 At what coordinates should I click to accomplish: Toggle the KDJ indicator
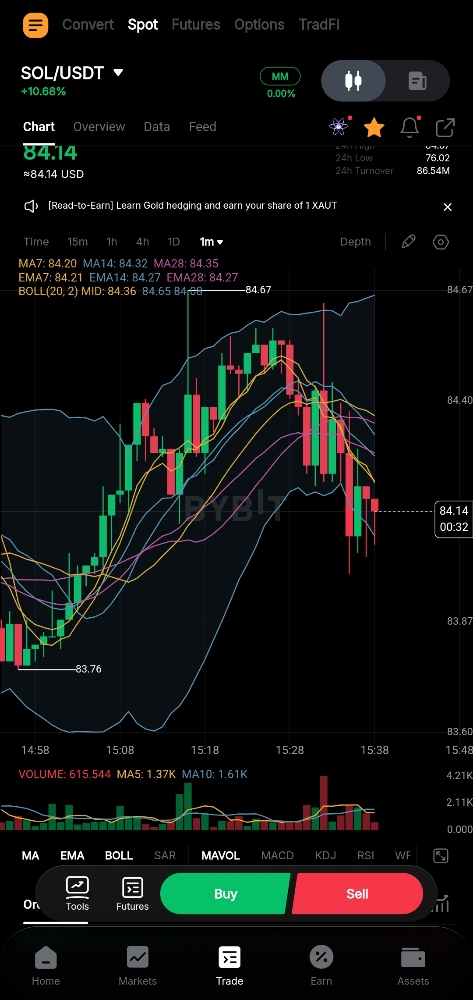[x=325, y=855]
